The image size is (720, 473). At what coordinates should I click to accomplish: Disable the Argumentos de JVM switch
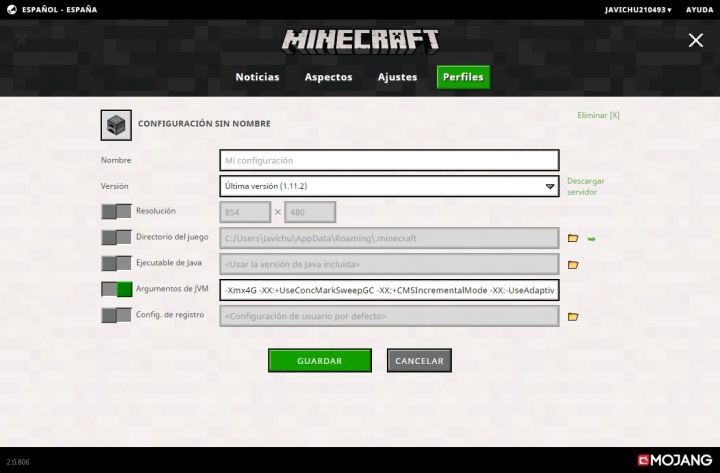click(117, 289)
